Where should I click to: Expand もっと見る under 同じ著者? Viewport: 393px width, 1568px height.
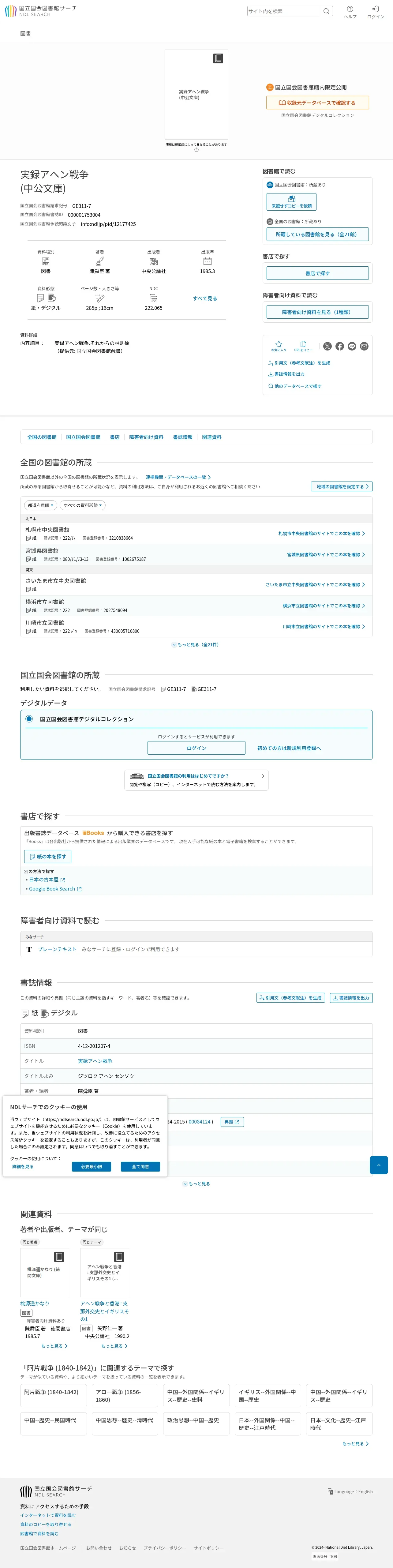tap(54, 1346)
